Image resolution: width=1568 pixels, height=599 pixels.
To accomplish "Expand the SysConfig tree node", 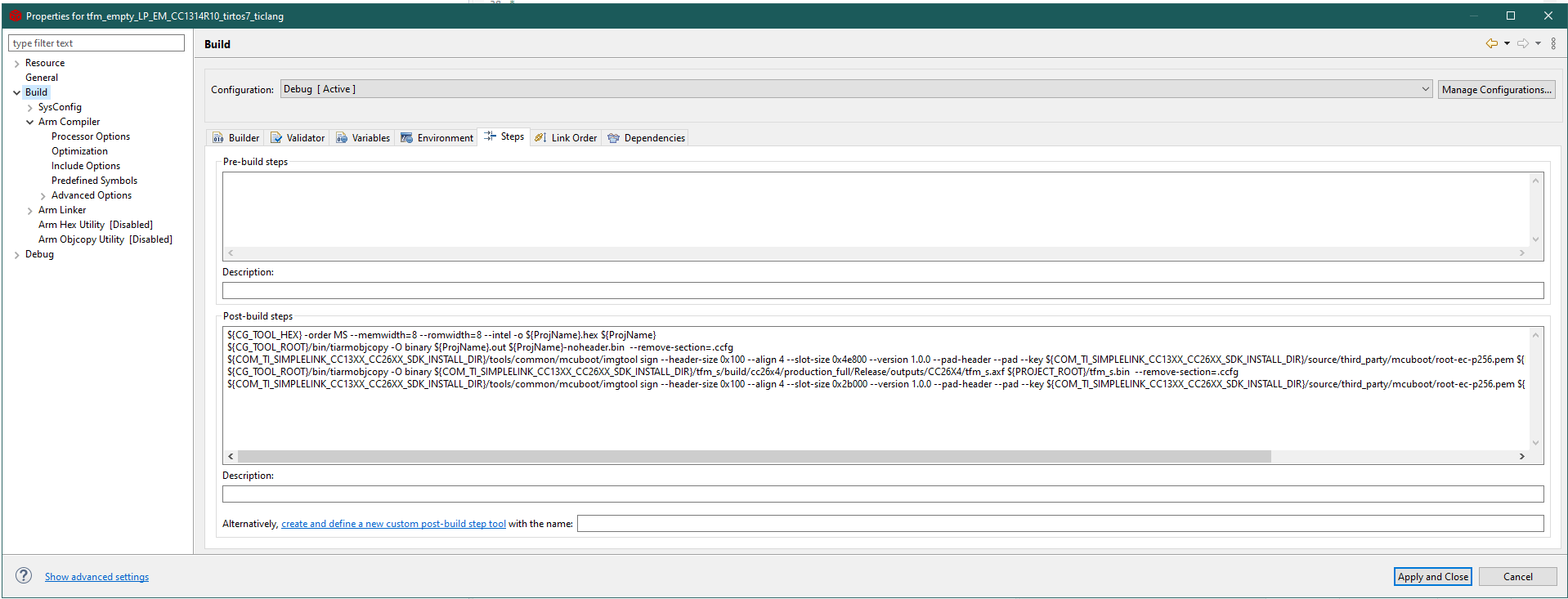I will 30,108.
